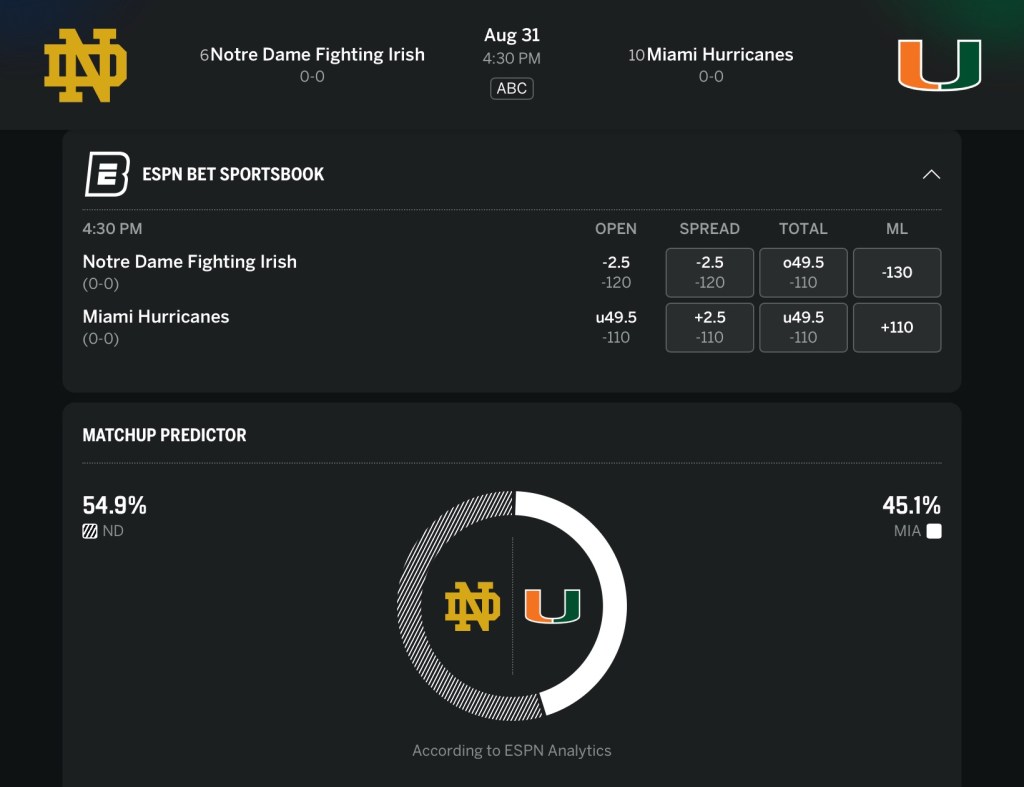Click the ESPN BET SPORTSBOOK title
This screenshot has width=1024, height=787.
tap(233, 174)
